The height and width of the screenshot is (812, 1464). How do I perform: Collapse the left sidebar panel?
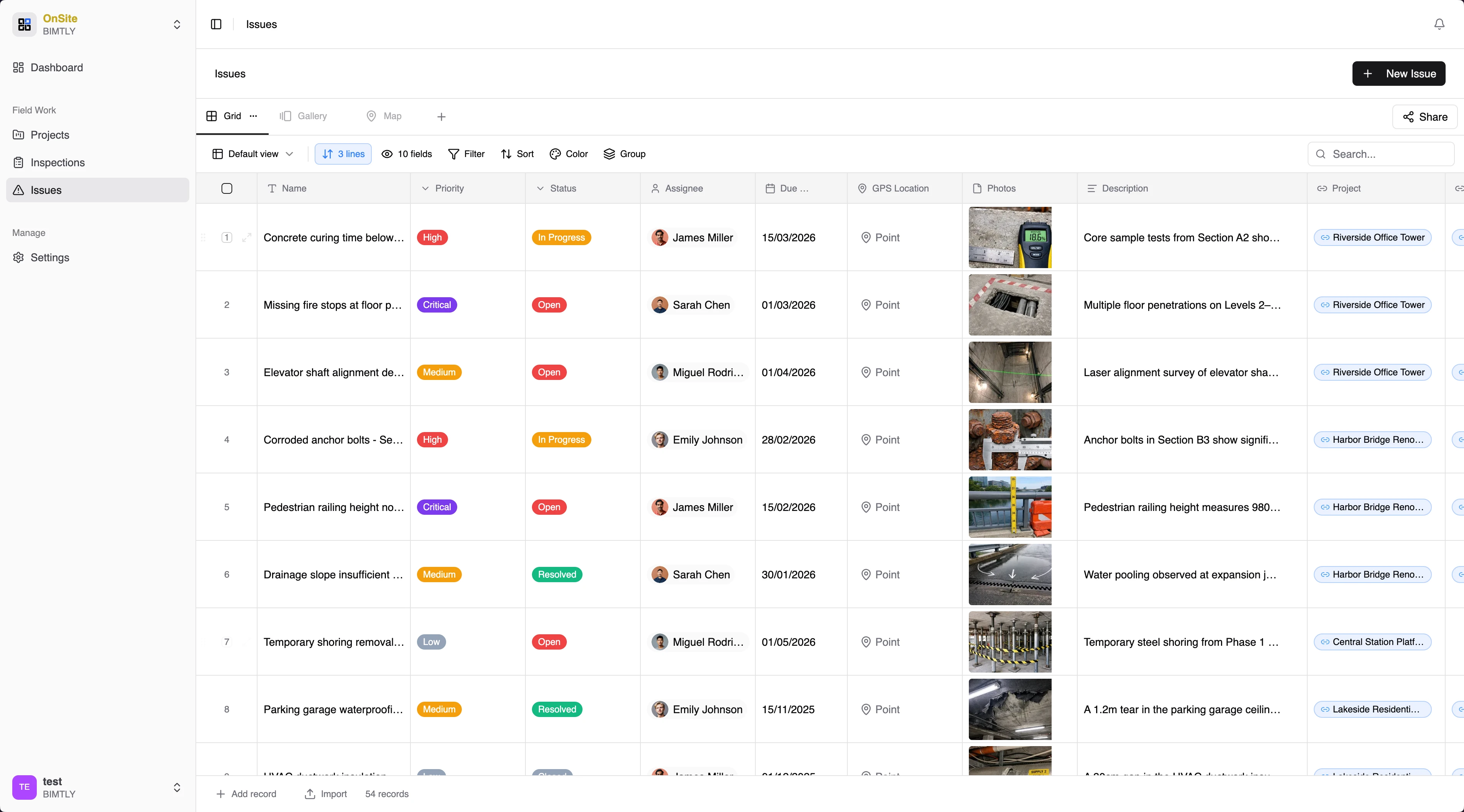click(x=216, y=25)
